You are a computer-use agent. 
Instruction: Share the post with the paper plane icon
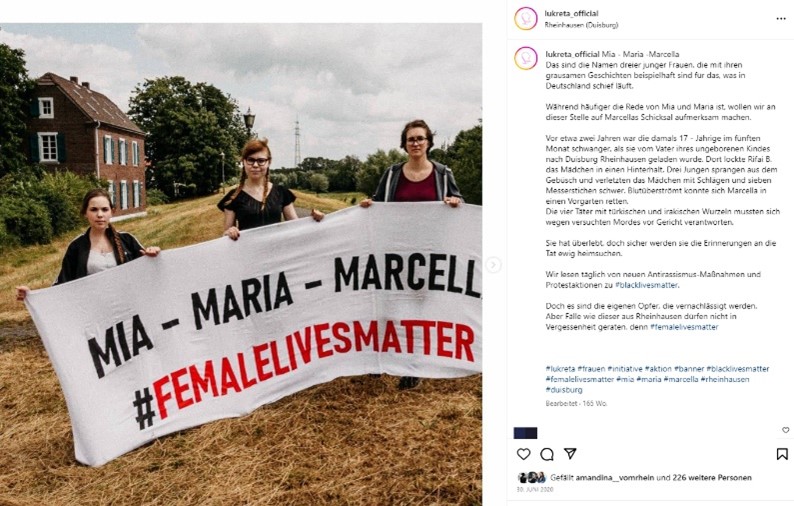tap(570, 454)
